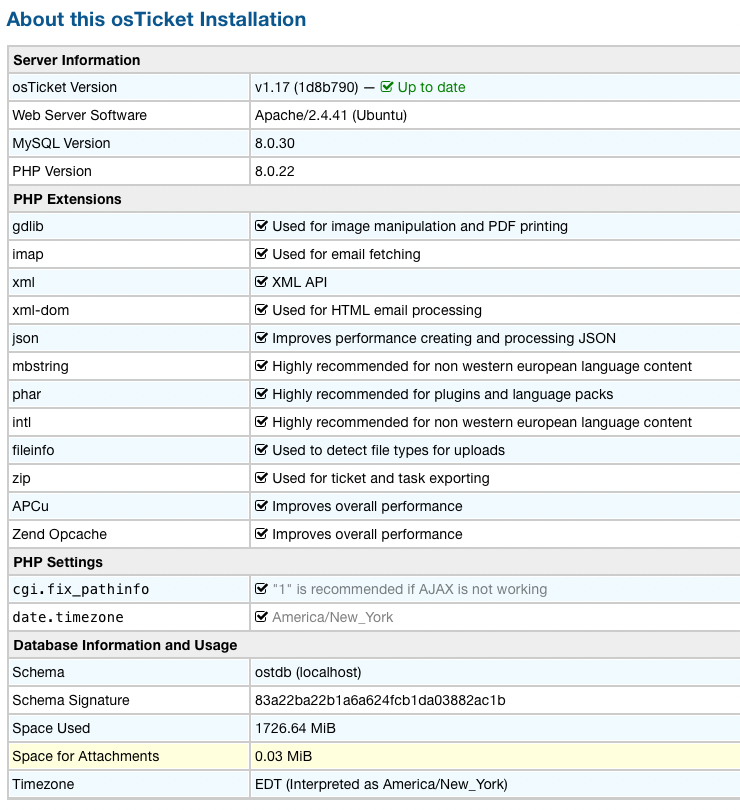
Task: Click the intl extension checkmark
Action: click(262, 422)
